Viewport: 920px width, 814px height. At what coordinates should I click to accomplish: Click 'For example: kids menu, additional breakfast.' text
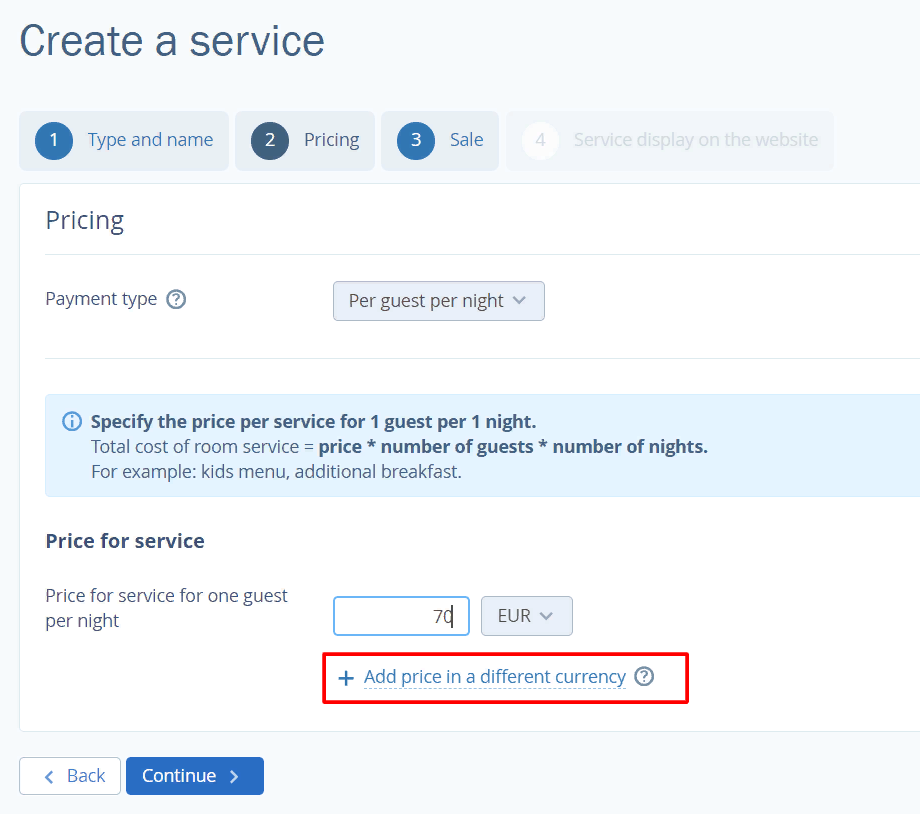click(276, 472)
